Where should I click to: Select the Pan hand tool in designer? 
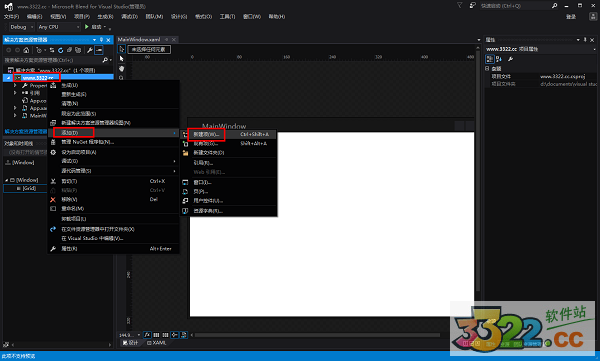[122, 69]
